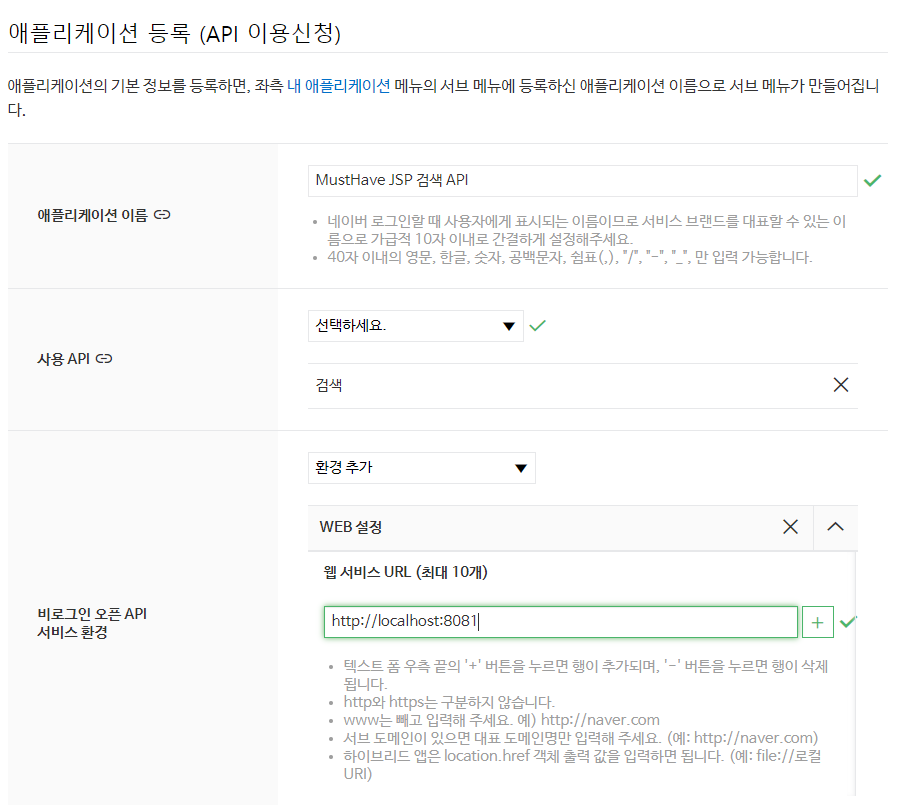Click the dropdown arrow on the 선택하세요 box

pyautogui.click(x=510, y=326)
